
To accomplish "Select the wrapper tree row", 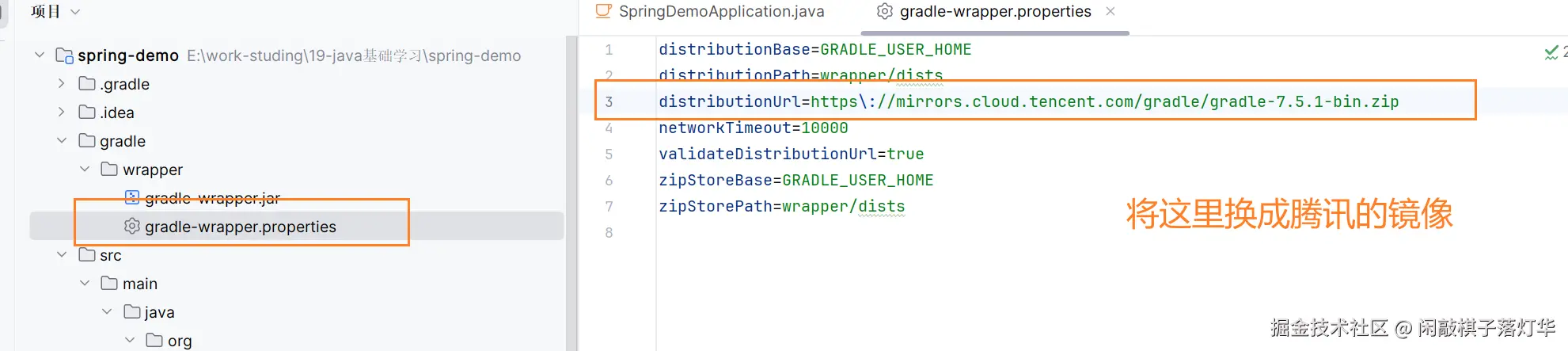I will [x=297, y=169].
